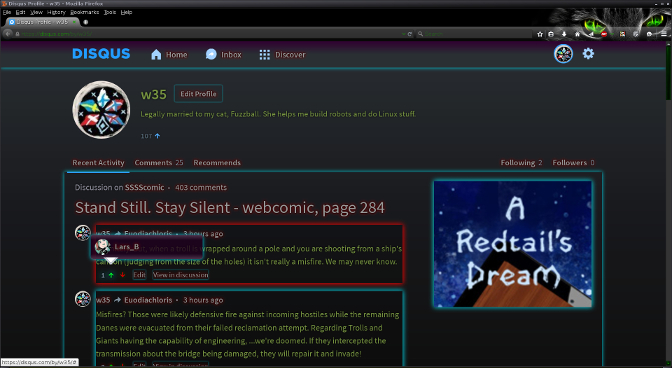Downvote the first comment with red arrow

coord(123,275)
